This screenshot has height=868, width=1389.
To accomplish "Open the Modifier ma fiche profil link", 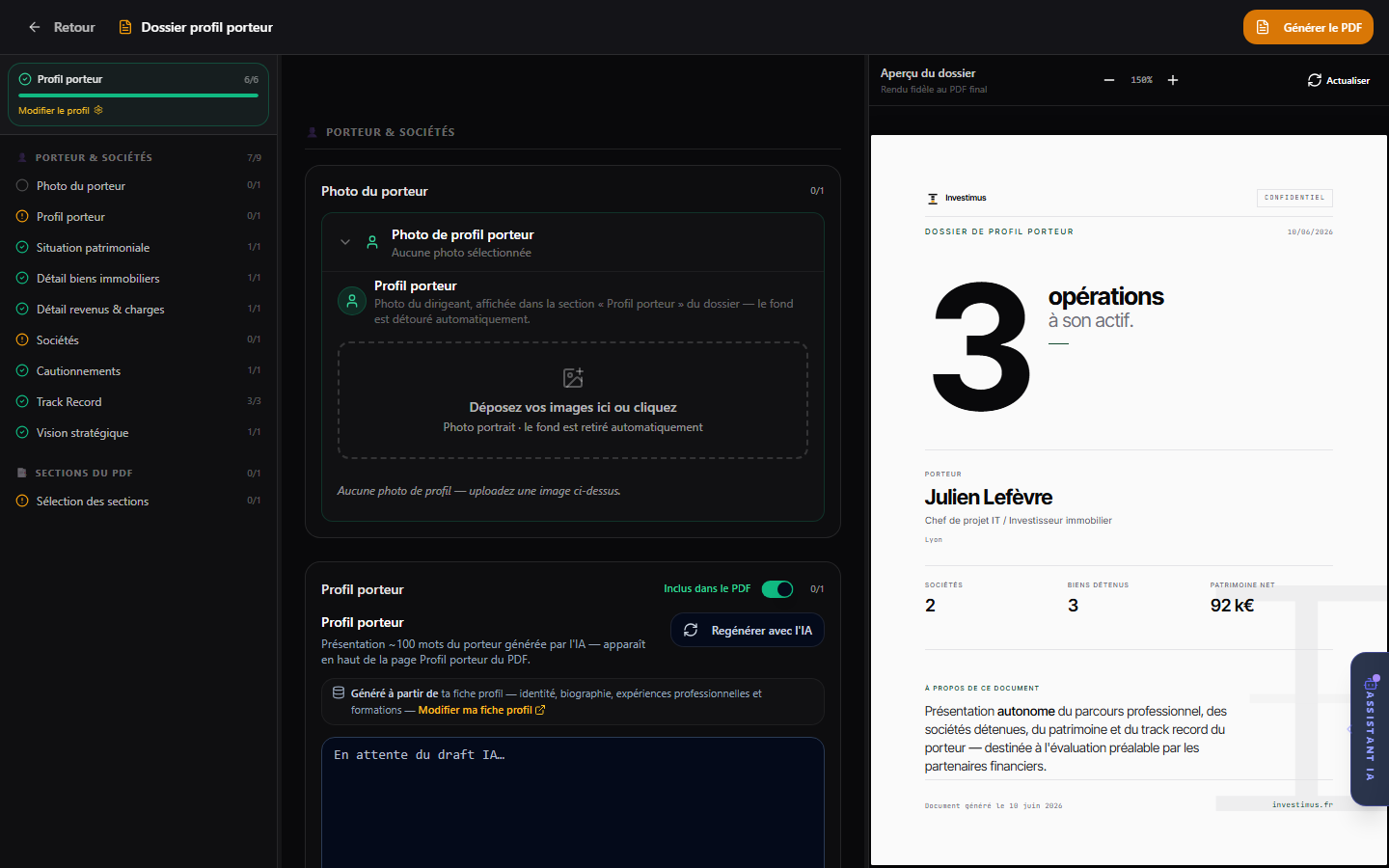I will click(481, 710).
